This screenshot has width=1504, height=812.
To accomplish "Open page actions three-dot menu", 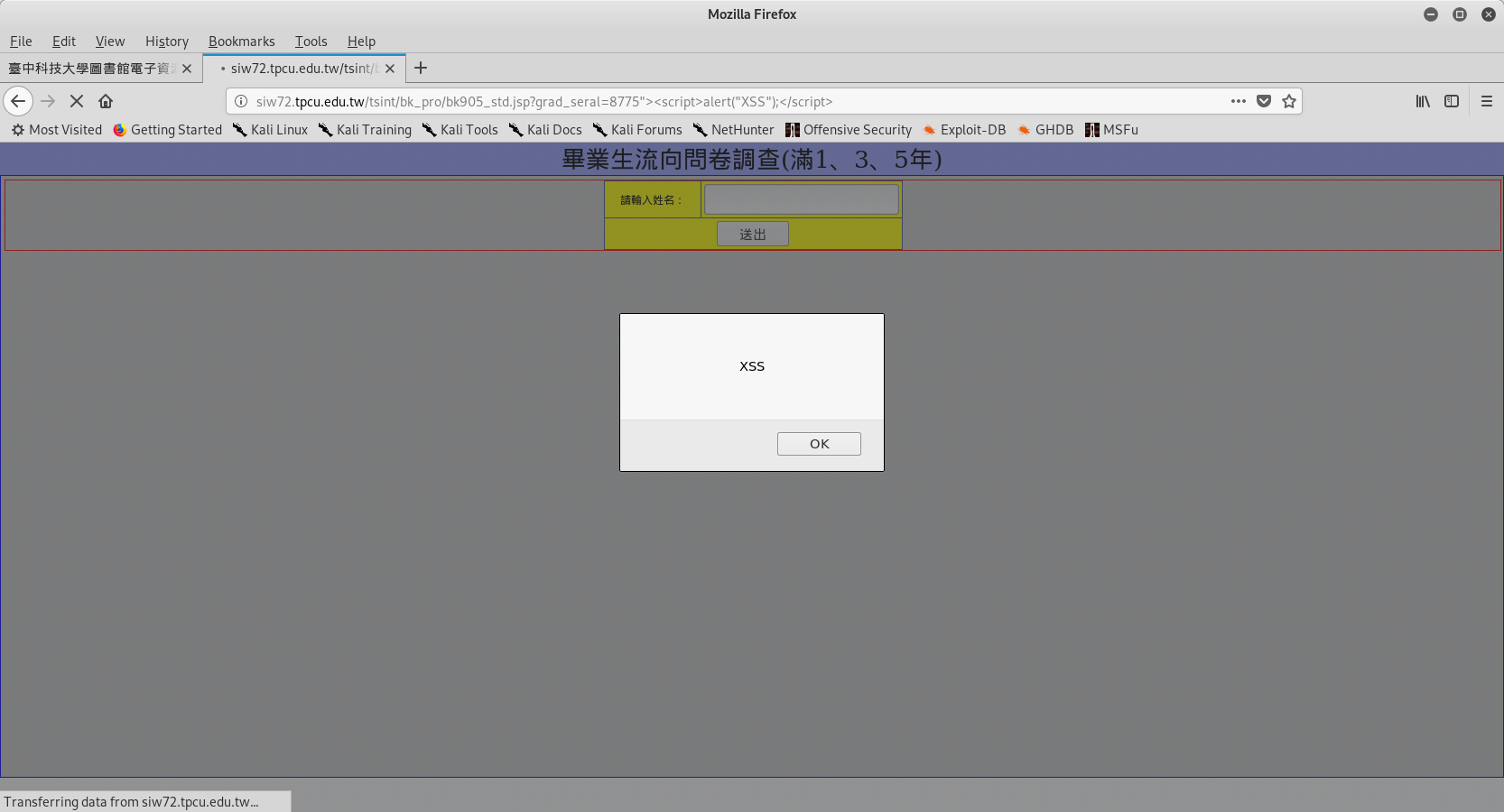I will click(1239, 101).
